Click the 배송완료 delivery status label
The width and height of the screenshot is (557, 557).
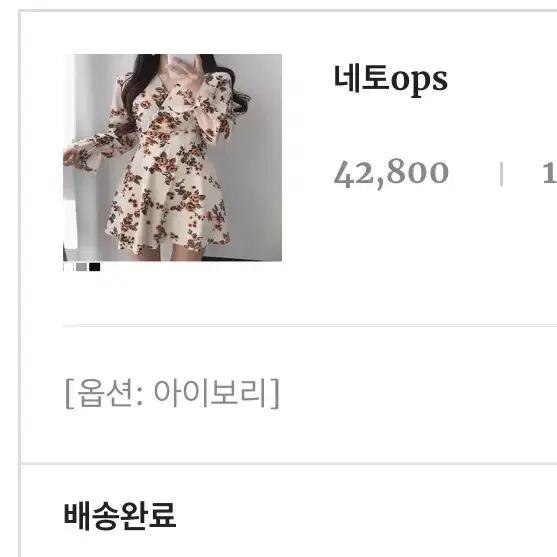[120, 516]
